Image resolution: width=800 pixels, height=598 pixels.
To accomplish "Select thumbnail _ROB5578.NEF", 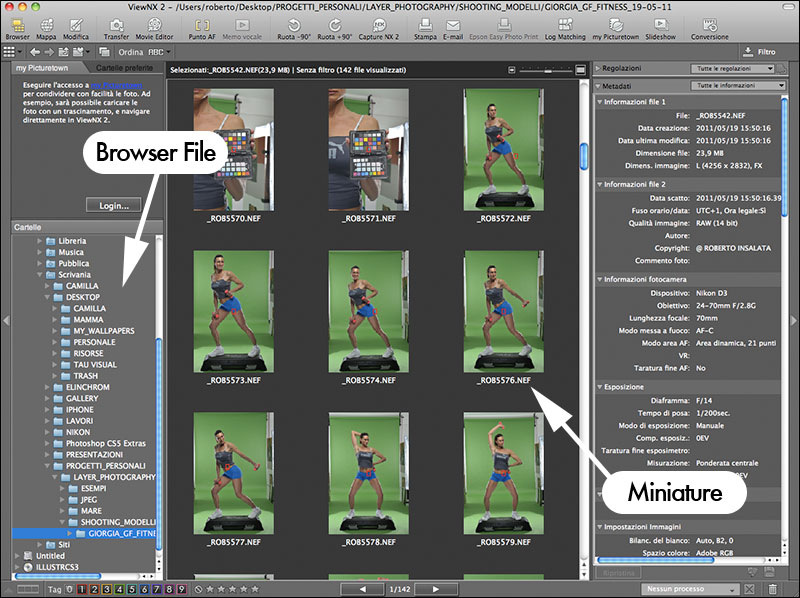I will click(x=369, y=473).
